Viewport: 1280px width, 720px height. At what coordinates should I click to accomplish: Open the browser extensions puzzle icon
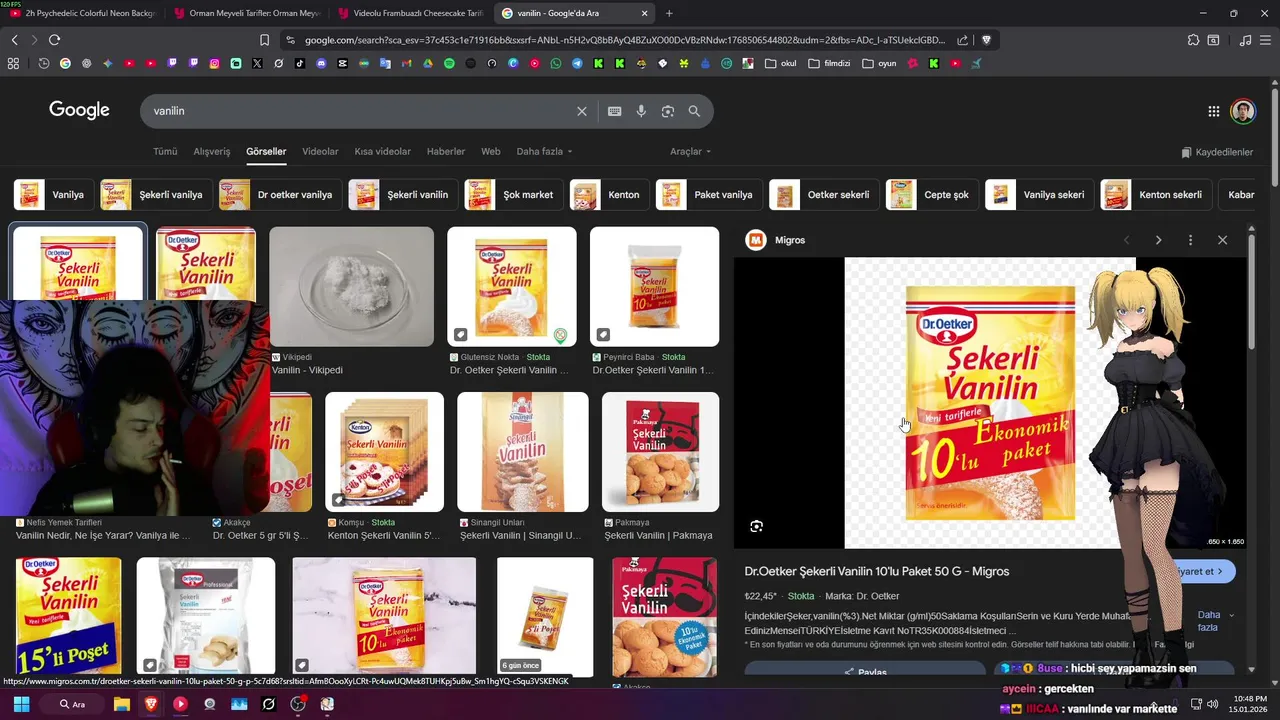click(1193, 40)
